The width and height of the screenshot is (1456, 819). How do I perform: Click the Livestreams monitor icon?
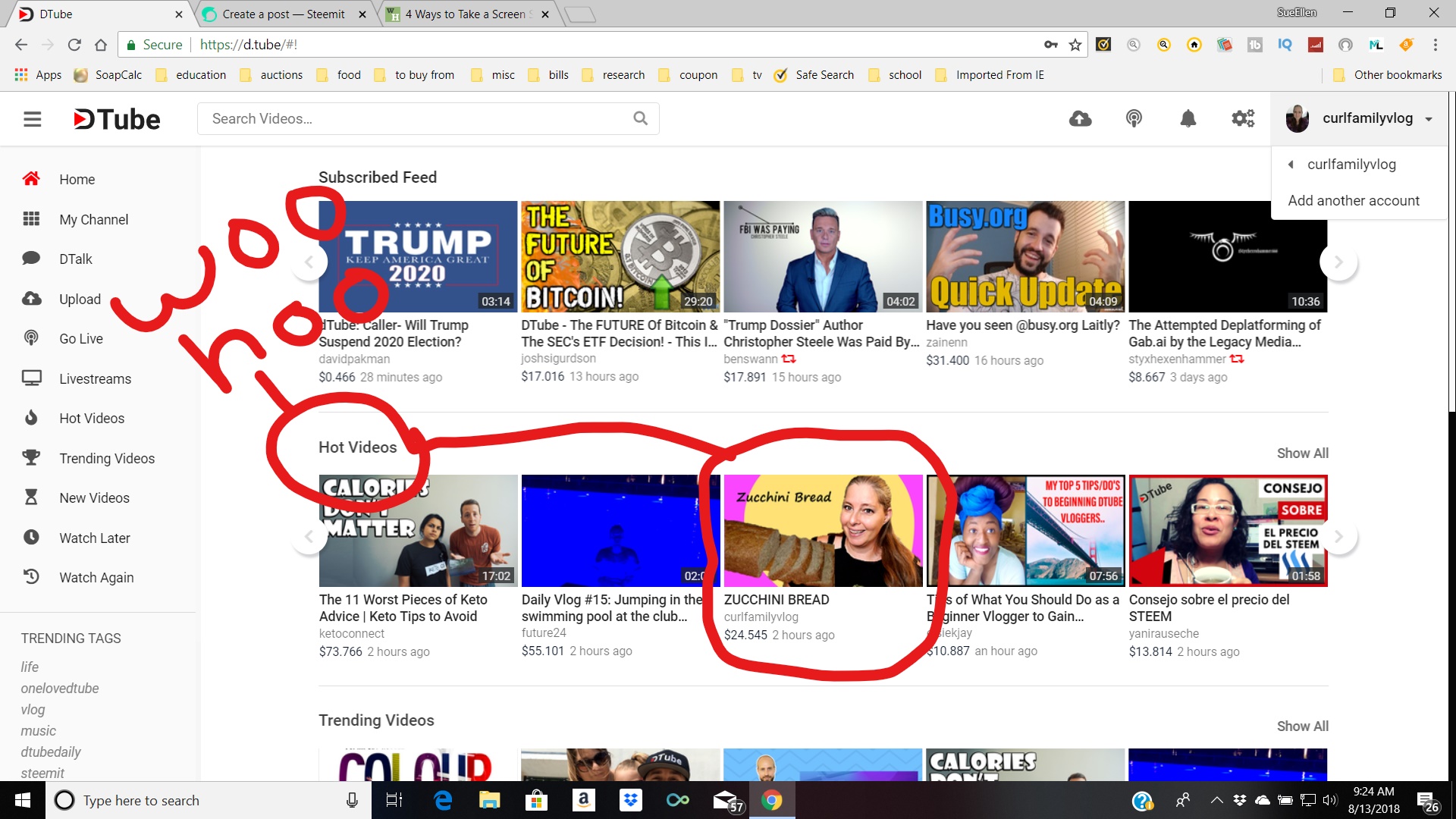click(x=31, y=378)
